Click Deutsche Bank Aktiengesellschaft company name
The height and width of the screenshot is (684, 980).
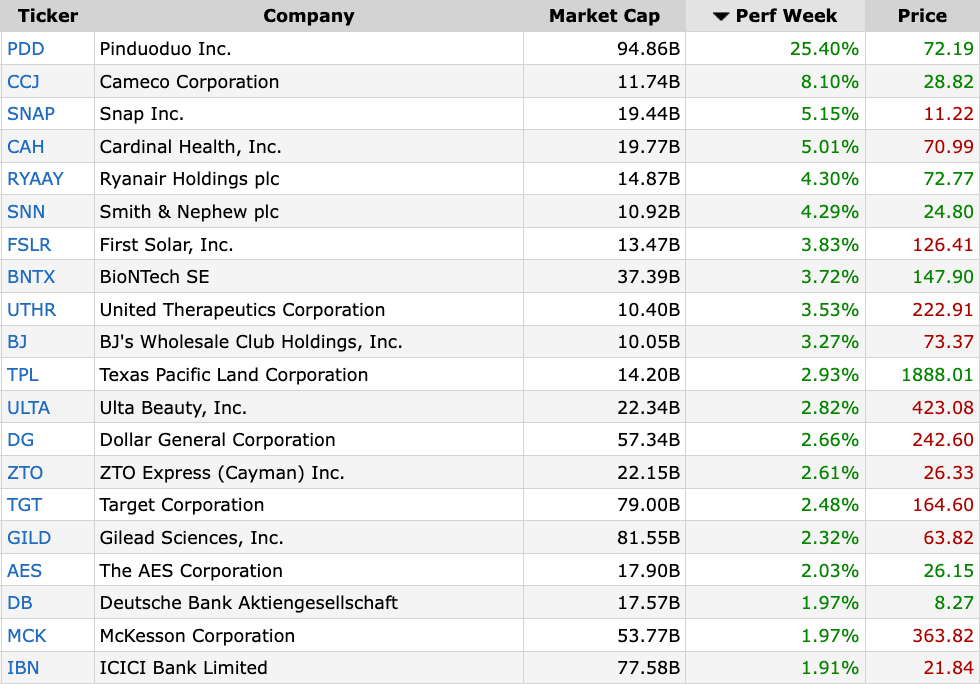coord(249,603)
